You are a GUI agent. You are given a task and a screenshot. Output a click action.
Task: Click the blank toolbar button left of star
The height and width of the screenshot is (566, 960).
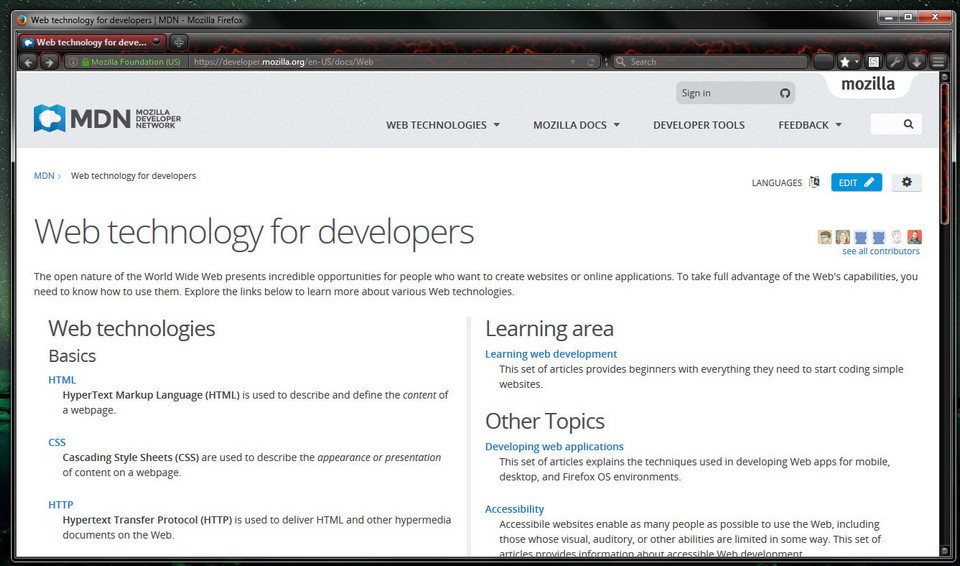tap(823, 61)
